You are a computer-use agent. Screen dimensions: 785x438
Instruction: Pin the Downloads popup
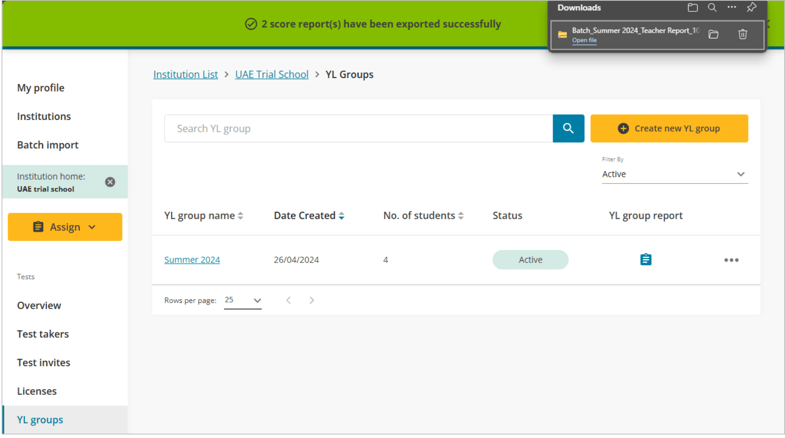click(x=751, y=8)
